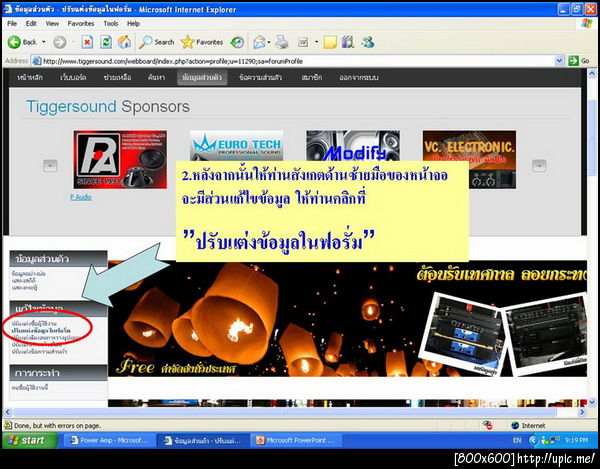Image resolution: width=600 pixels, height=469 pixels.
Task: Open the Edit menu
Action: click(x=31, y=23)
